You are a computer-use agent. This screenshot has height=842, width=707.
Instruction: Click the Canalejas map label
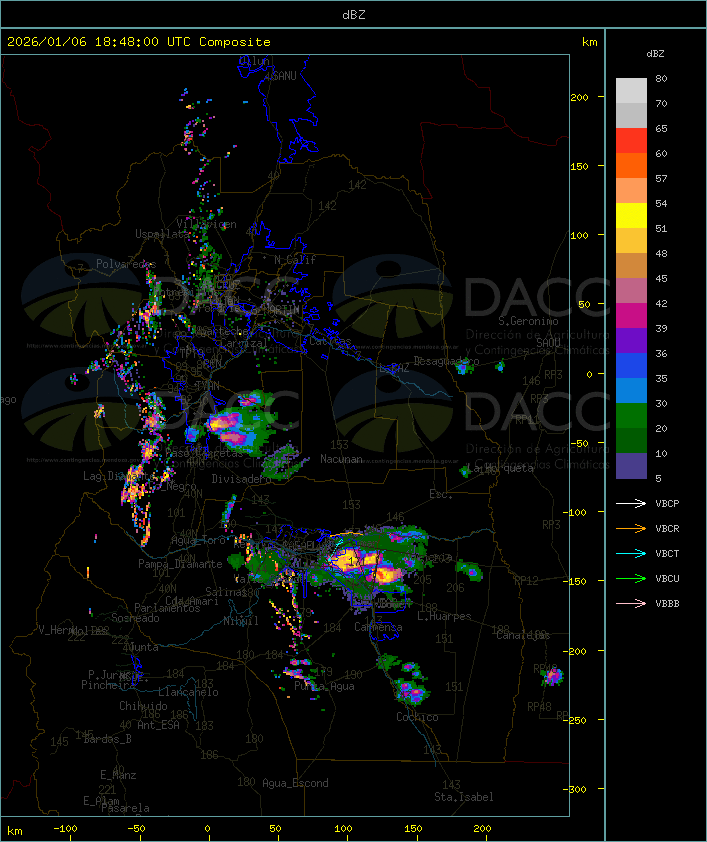coord(523,635)
